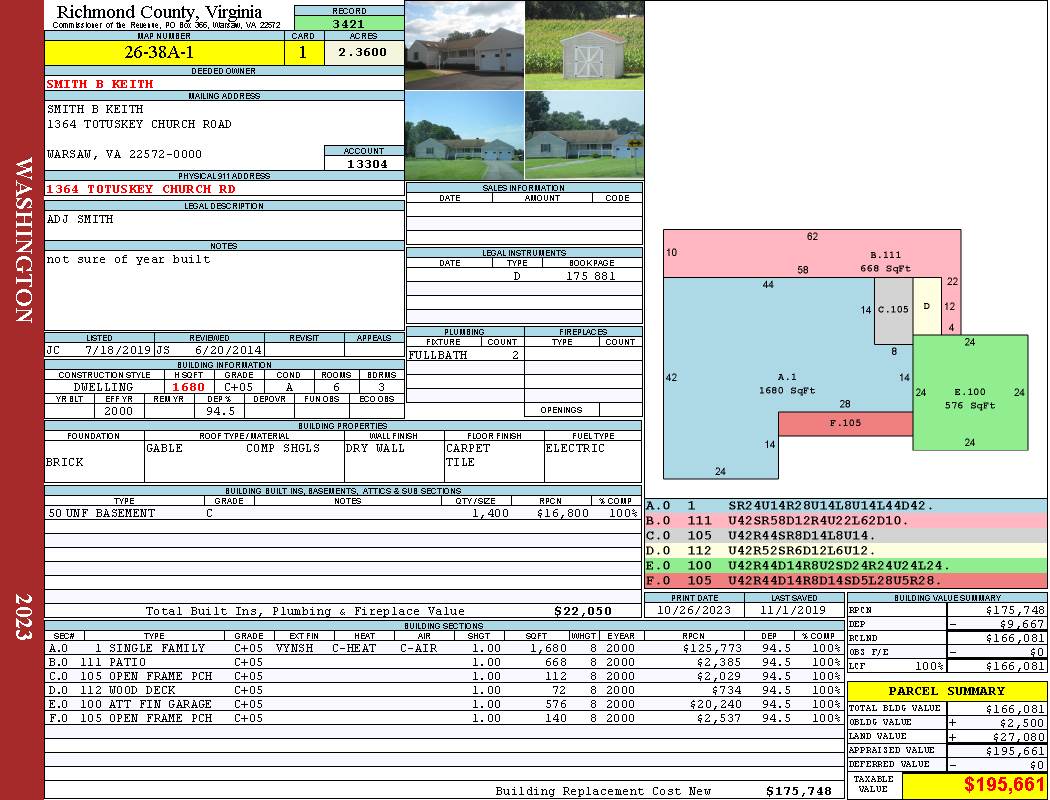Click D.0 112 WOOD DECK section row
The image size is (1050, 800).
coord(443,690)
